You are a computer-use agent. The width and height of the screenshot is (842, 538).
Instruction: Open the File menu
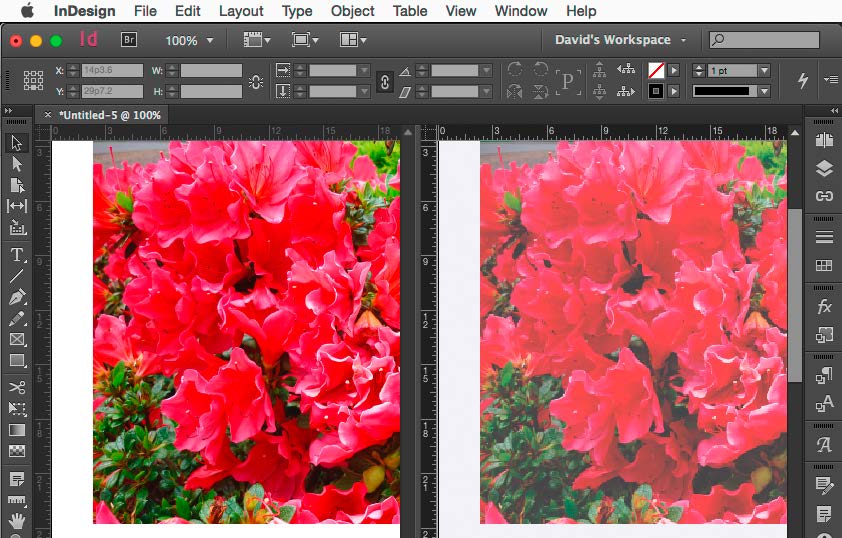(x=145, y=11)
